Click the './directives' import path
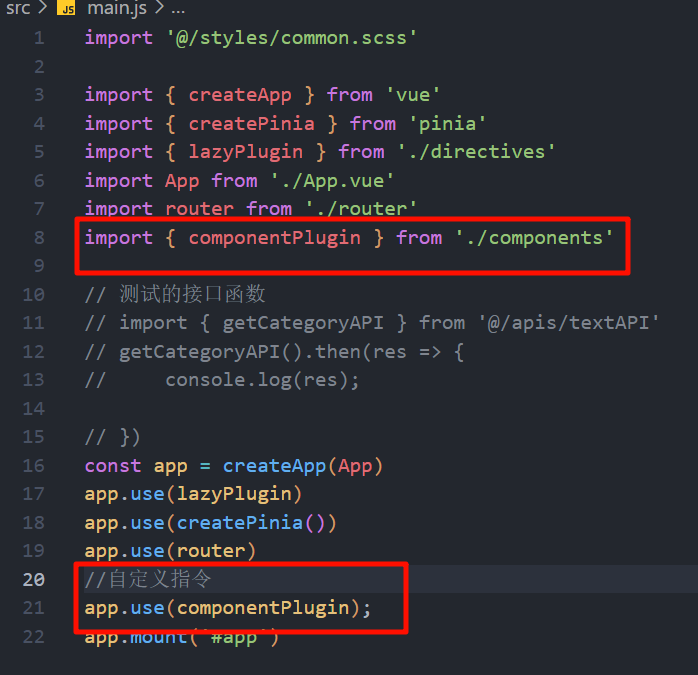This screenshot has width=698, height=675. click(476, 152)
